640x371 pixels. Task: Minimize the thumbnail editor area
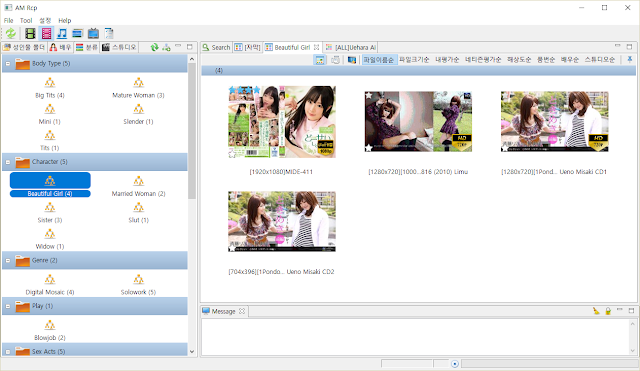pyautogui.click(x=618, y=46)
